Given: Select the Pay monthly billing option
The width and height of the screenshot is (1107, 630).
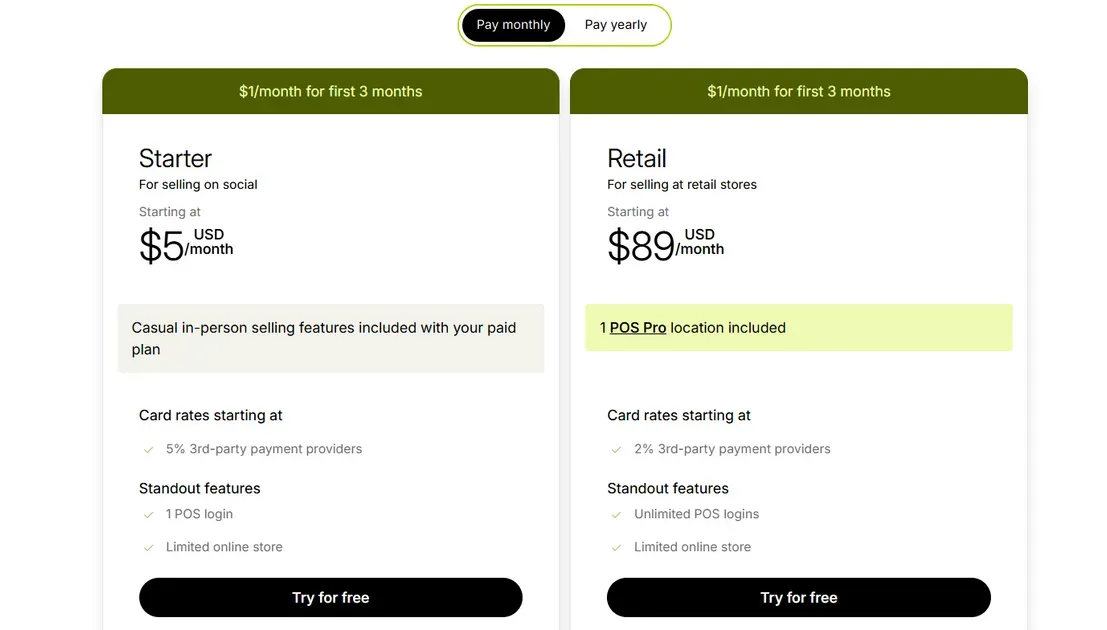Looking at the screenshot, I should point(513,25).
